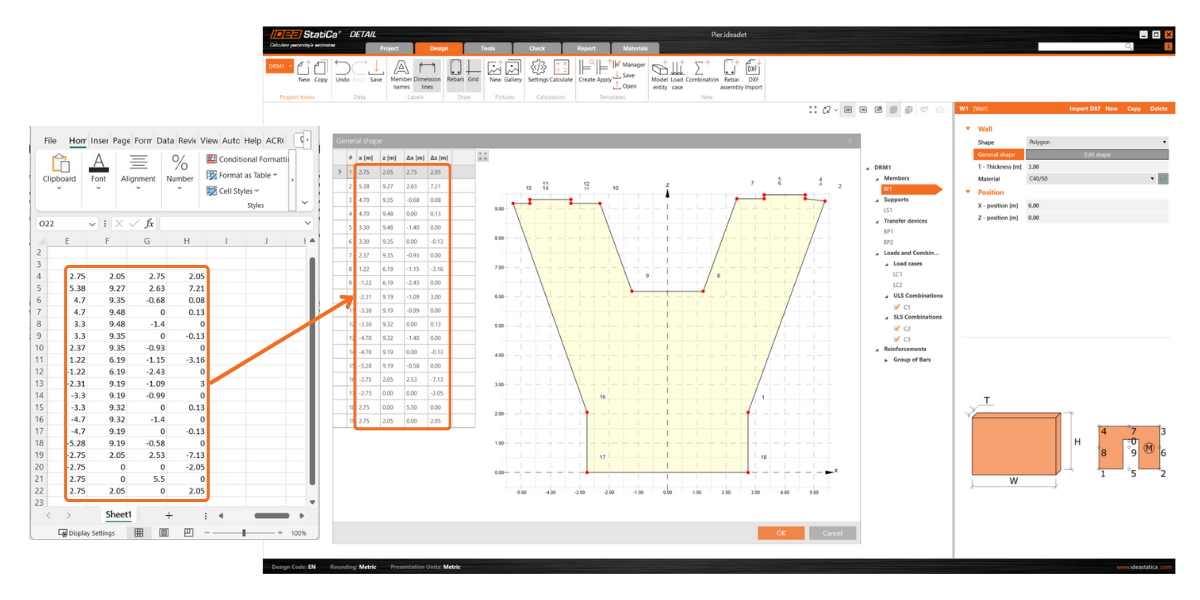
Task: Open the pictures Gallery icon
Action: tap(513, 70)
